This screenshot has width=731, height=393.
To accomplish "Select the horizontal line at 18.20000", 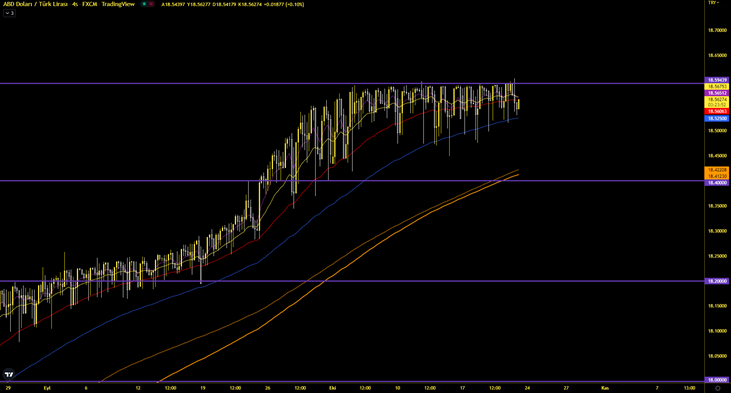I will pyautogui.click(x=352, y=281).
